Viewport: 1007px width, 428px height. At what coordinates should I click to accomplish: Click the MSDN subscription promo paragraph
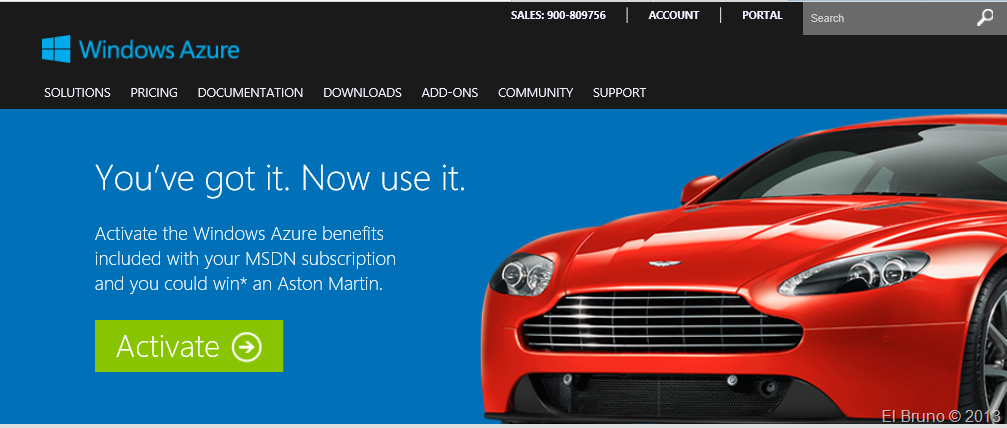click(245, 258)
